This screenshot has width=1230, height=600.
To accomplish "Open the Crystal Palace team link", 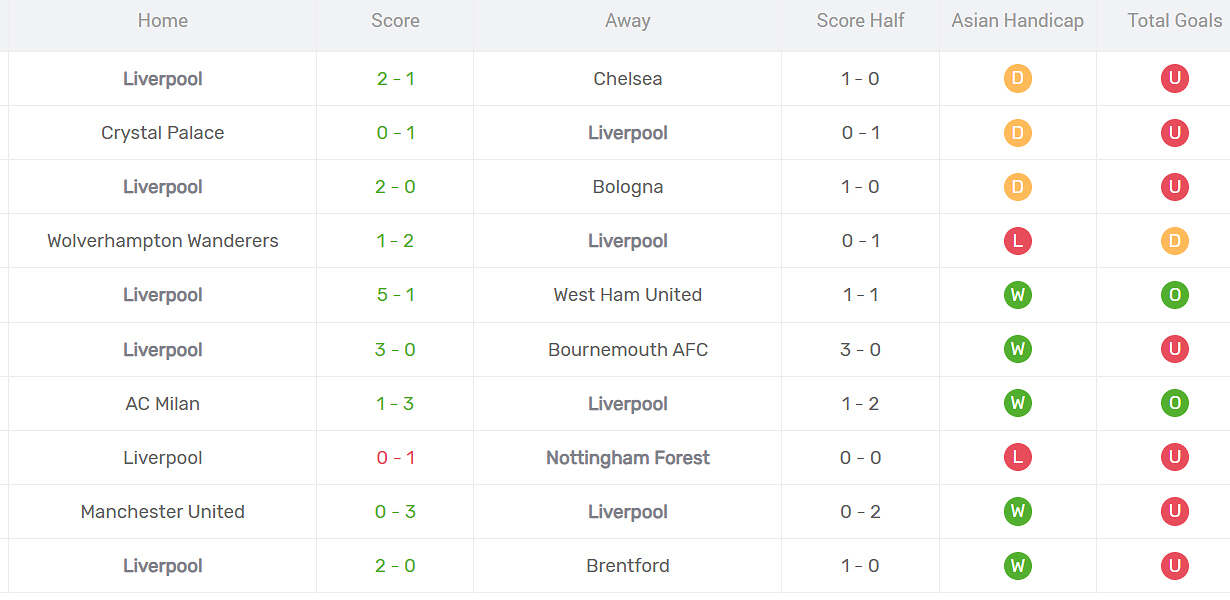I will click(x=162, y=133).
